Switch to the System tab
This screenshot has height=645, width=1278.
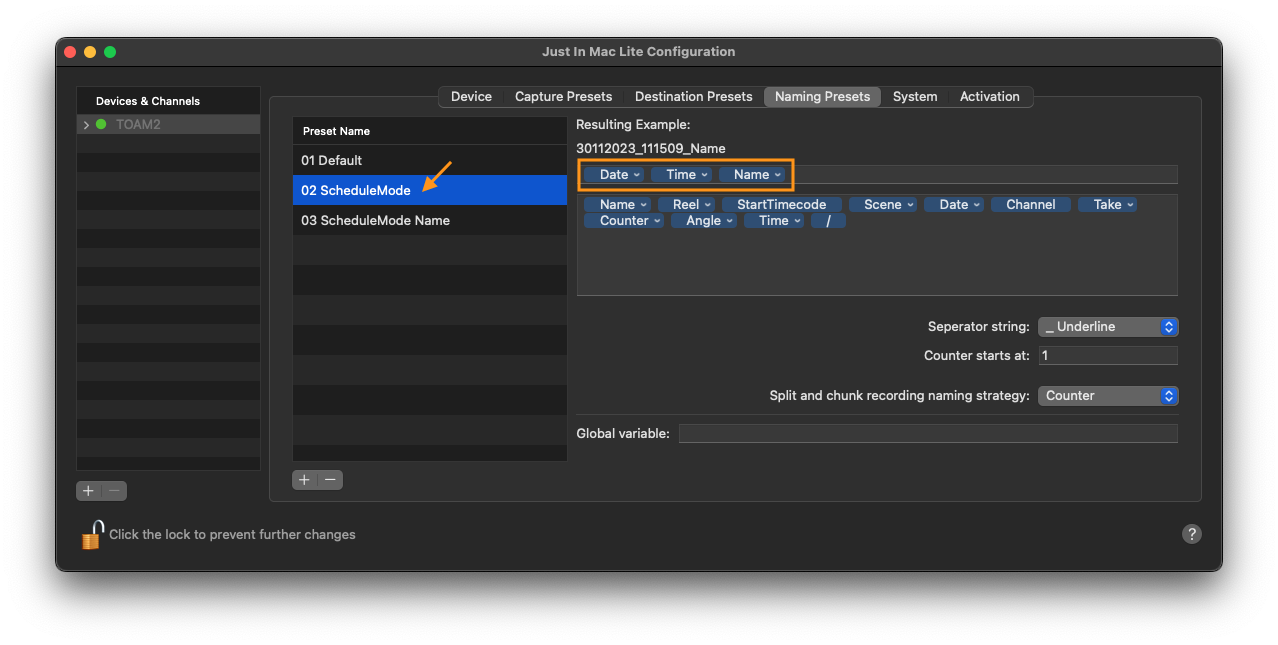pos(915,97)
